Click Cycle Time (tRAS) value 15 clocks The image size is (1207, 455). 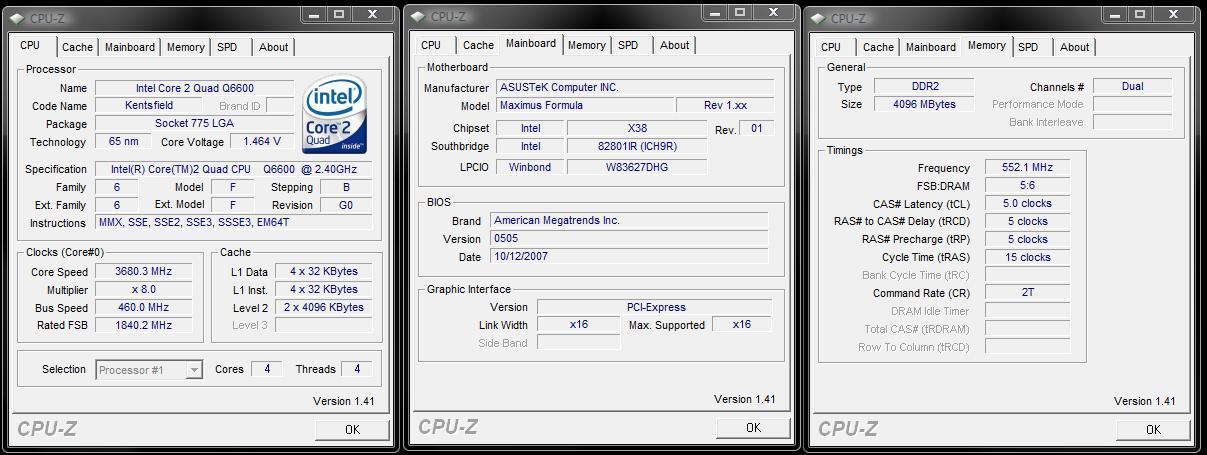click(x=1027, y=257)
